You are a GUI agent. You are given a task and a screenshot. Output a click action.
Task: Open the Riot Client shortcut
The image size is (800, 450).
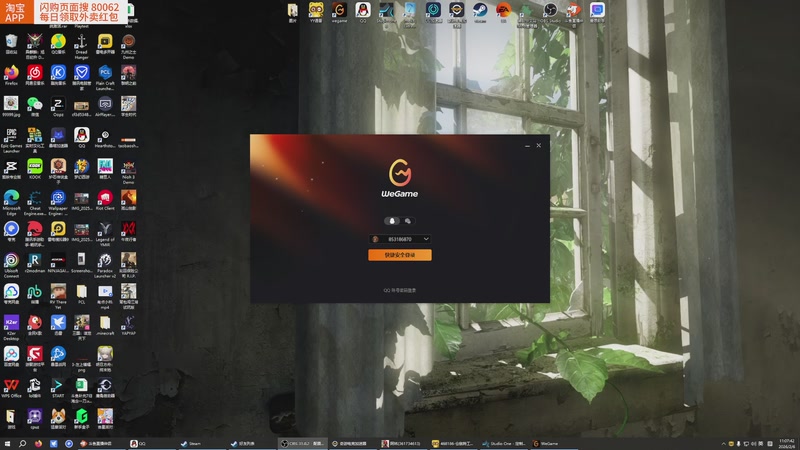click(x=105, y=200)
